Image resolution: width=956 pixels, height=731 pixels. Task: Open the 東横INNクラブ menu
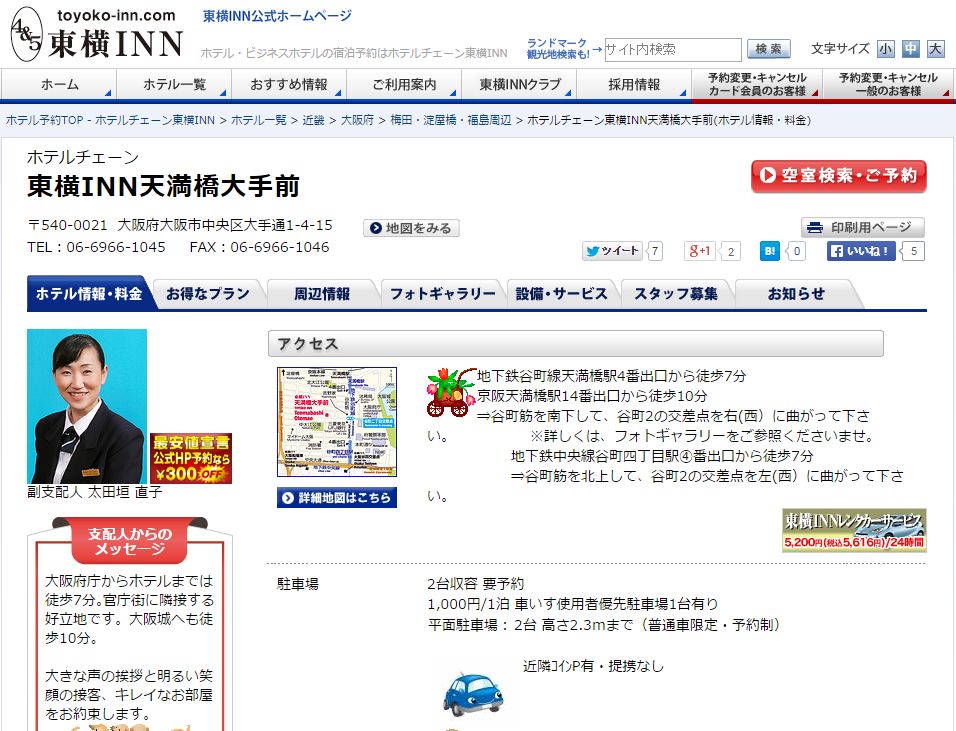click(519, 84)
